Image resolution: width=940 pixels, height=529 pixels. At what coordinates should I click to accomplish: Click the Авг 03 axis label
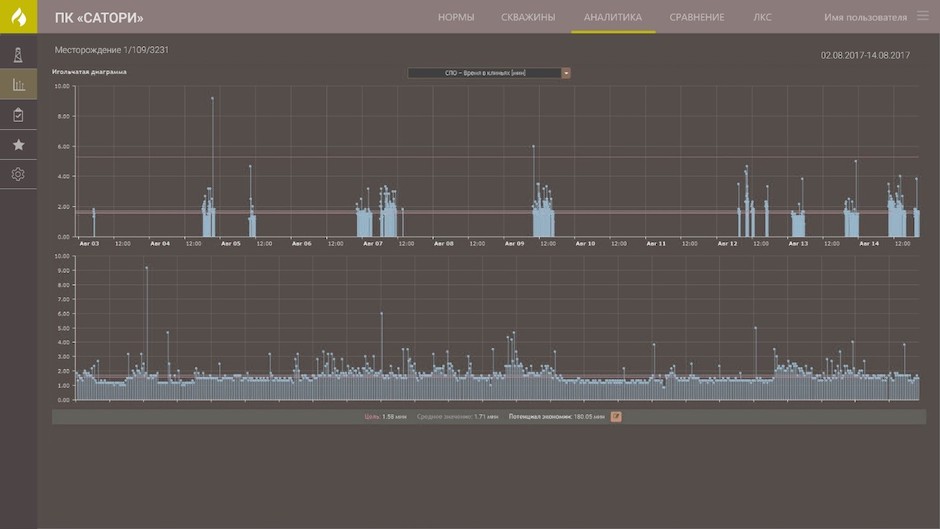tap(89, 244)
